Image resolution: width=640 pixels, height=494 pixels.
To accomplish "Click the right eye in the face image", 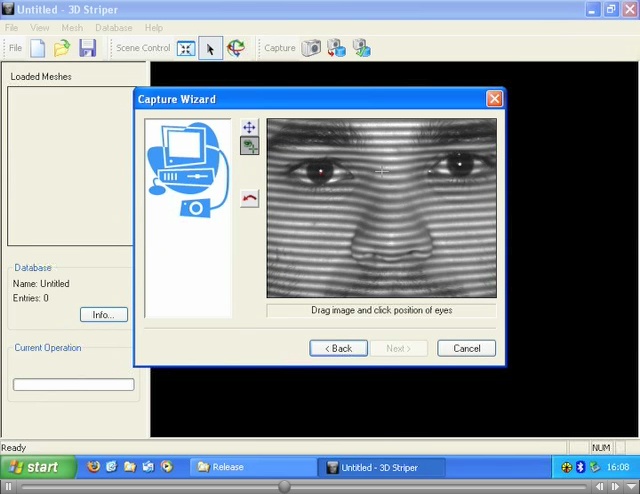I will (460, 164).
